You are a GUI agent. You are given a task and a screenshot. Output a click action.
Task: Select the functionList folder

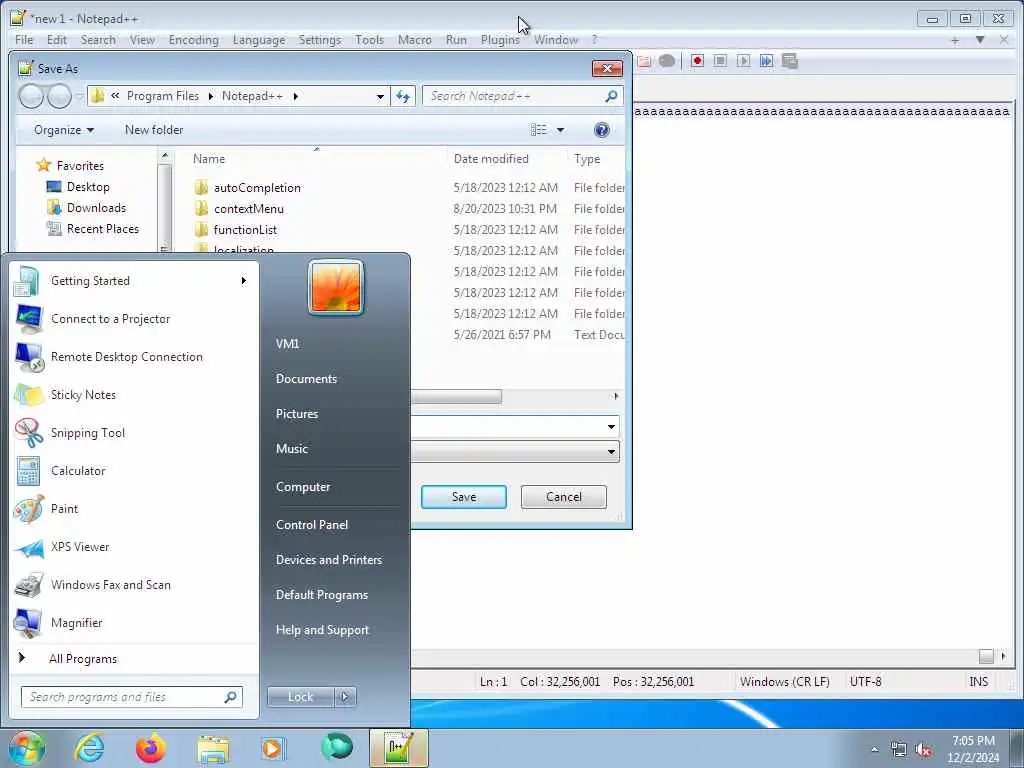(246, 230)
